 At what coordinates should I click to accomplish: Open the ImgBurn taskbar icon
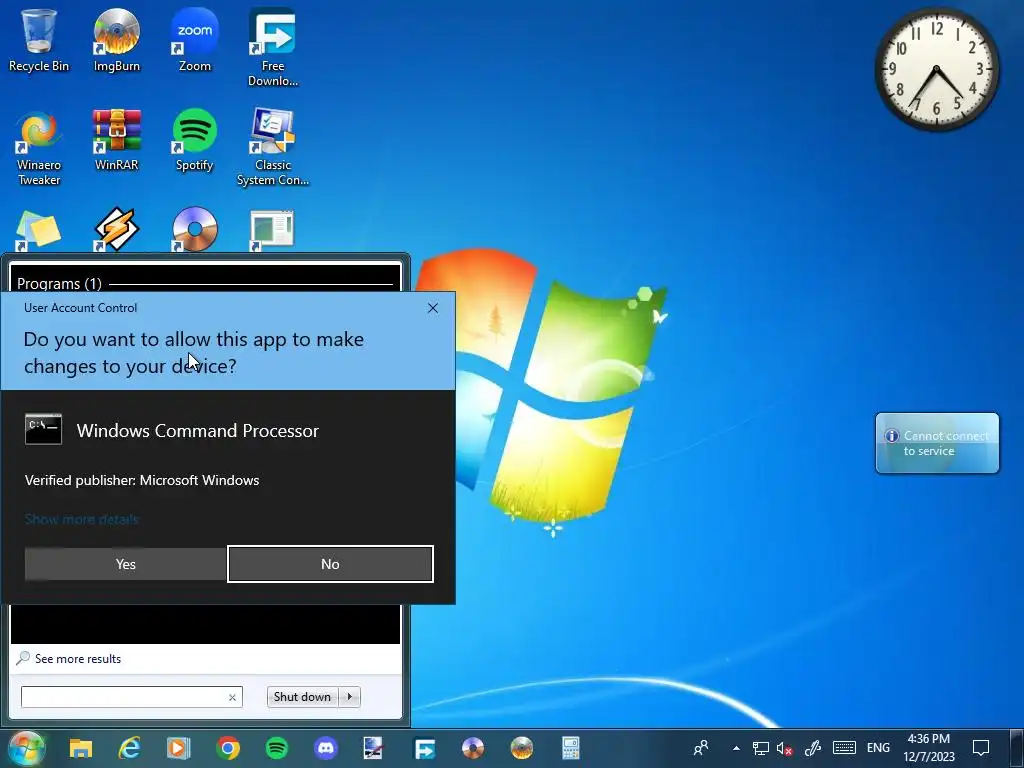pos(522,748)
